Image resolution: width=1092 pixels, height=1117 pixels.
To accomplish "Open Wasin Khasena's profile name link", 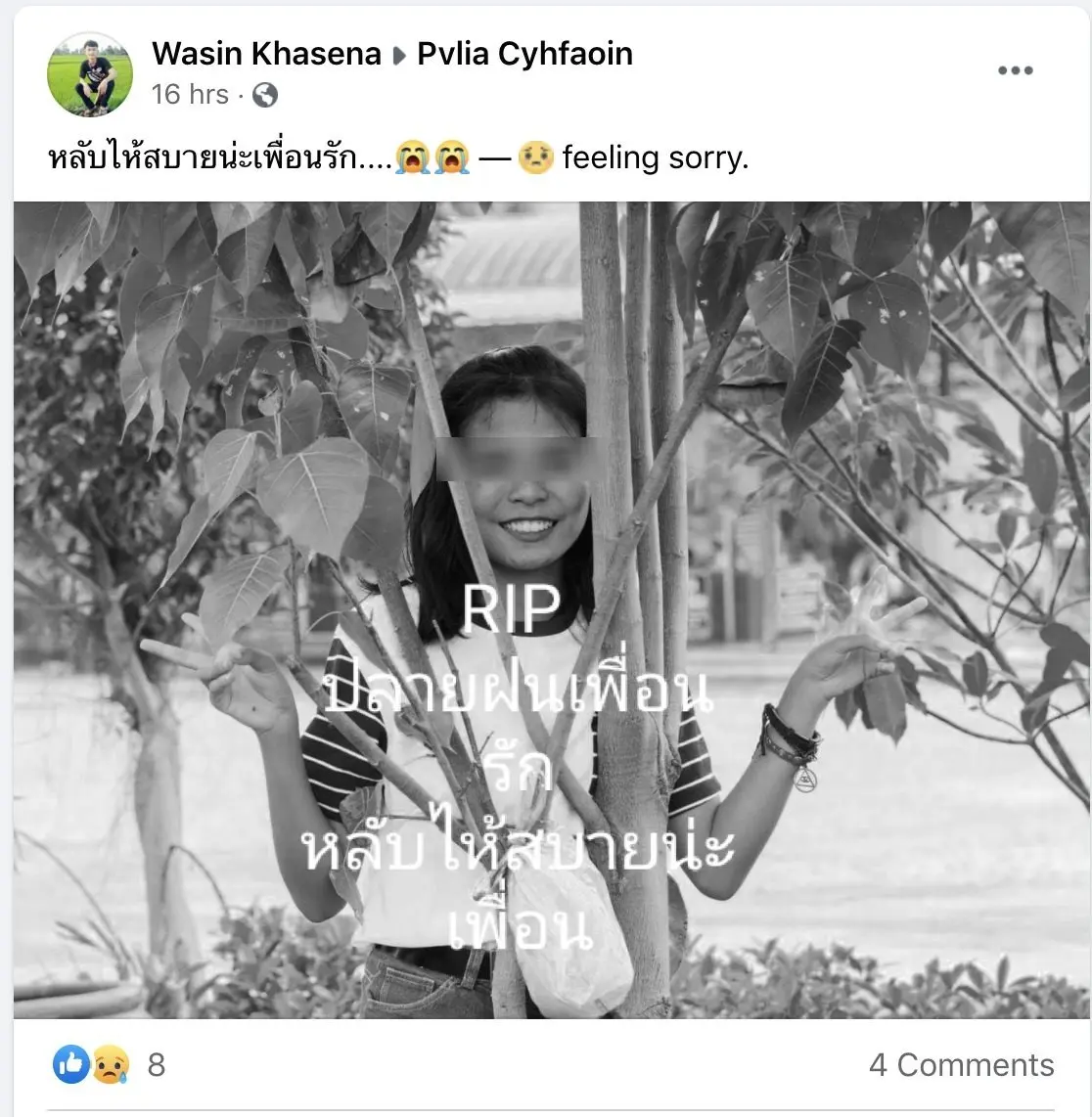I will (x=266, y=54).
